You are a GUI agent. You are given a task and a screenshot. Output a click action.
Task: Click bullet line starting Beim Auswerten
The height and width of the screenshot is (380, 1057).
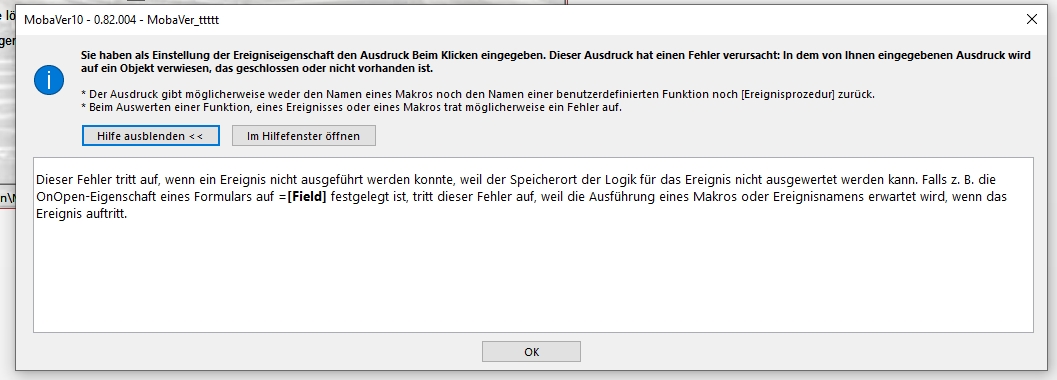coord(351,107)
